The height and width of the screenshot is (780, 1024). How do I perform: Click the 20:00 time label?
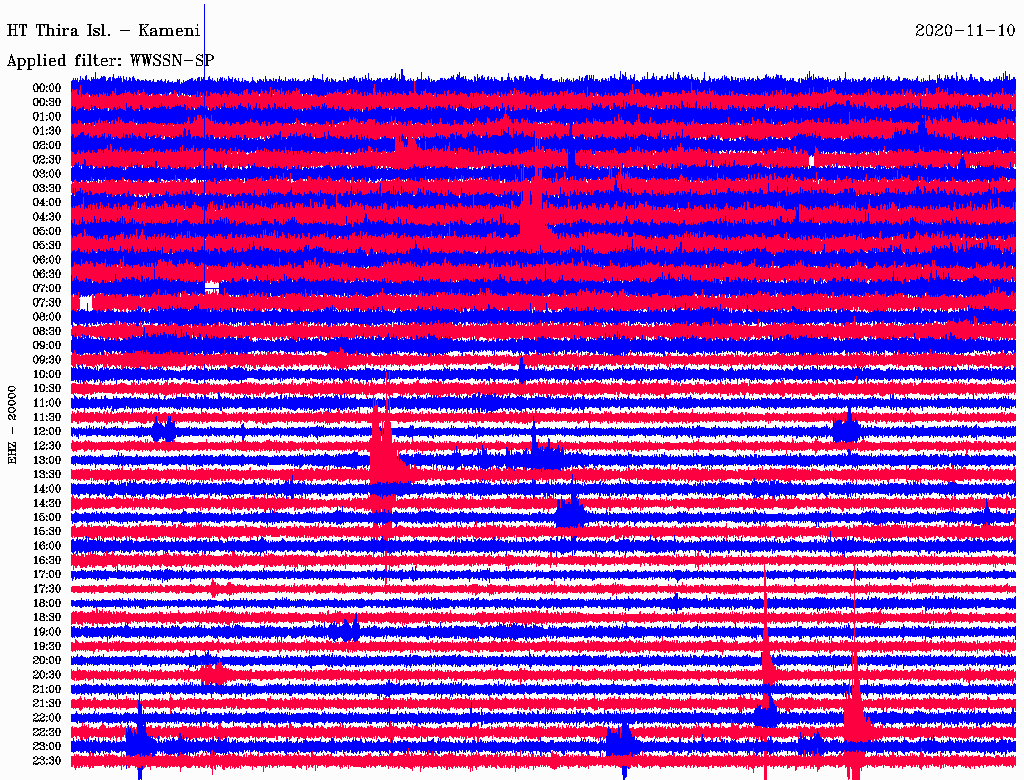pyautogui.click(x=46, y=660)
